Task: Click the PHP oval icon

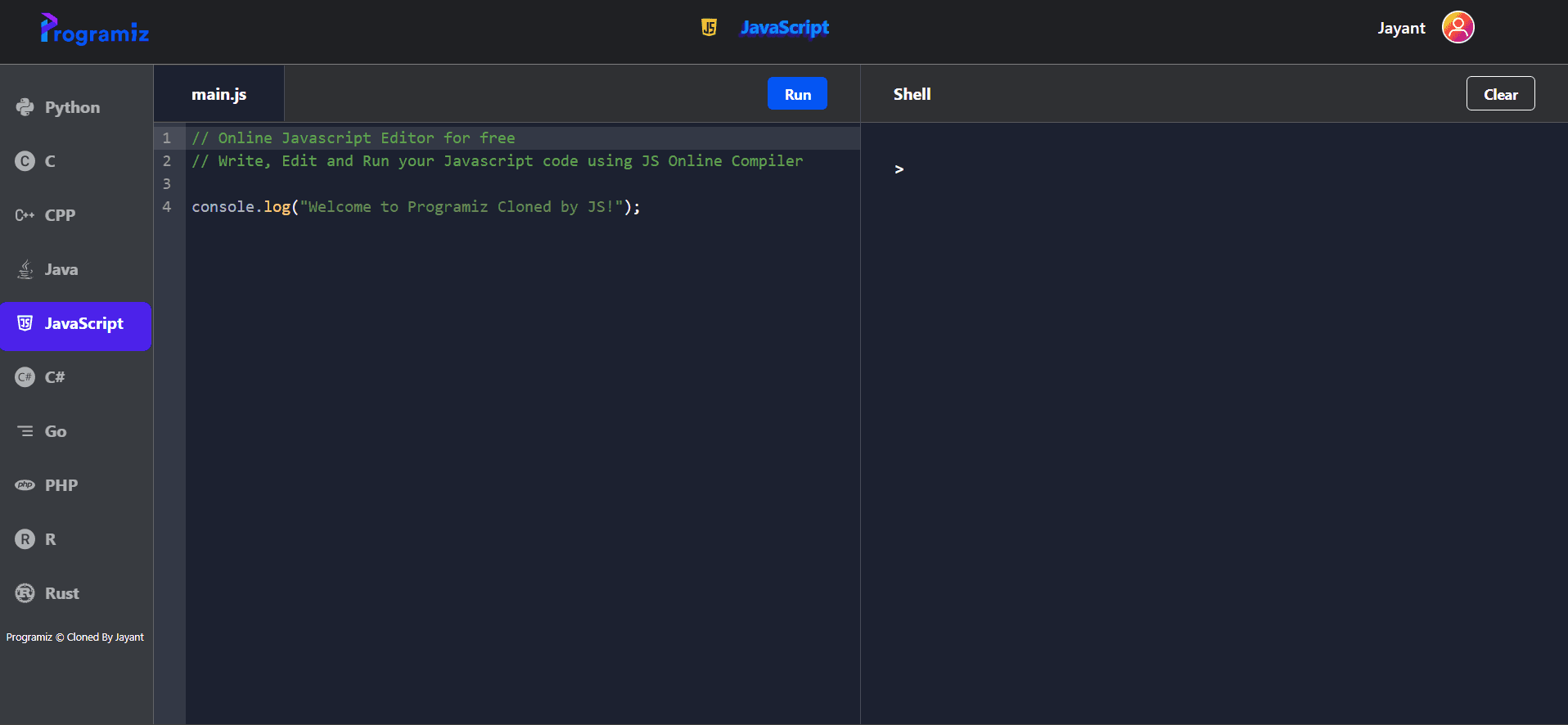Action: [x=25, y=485]
